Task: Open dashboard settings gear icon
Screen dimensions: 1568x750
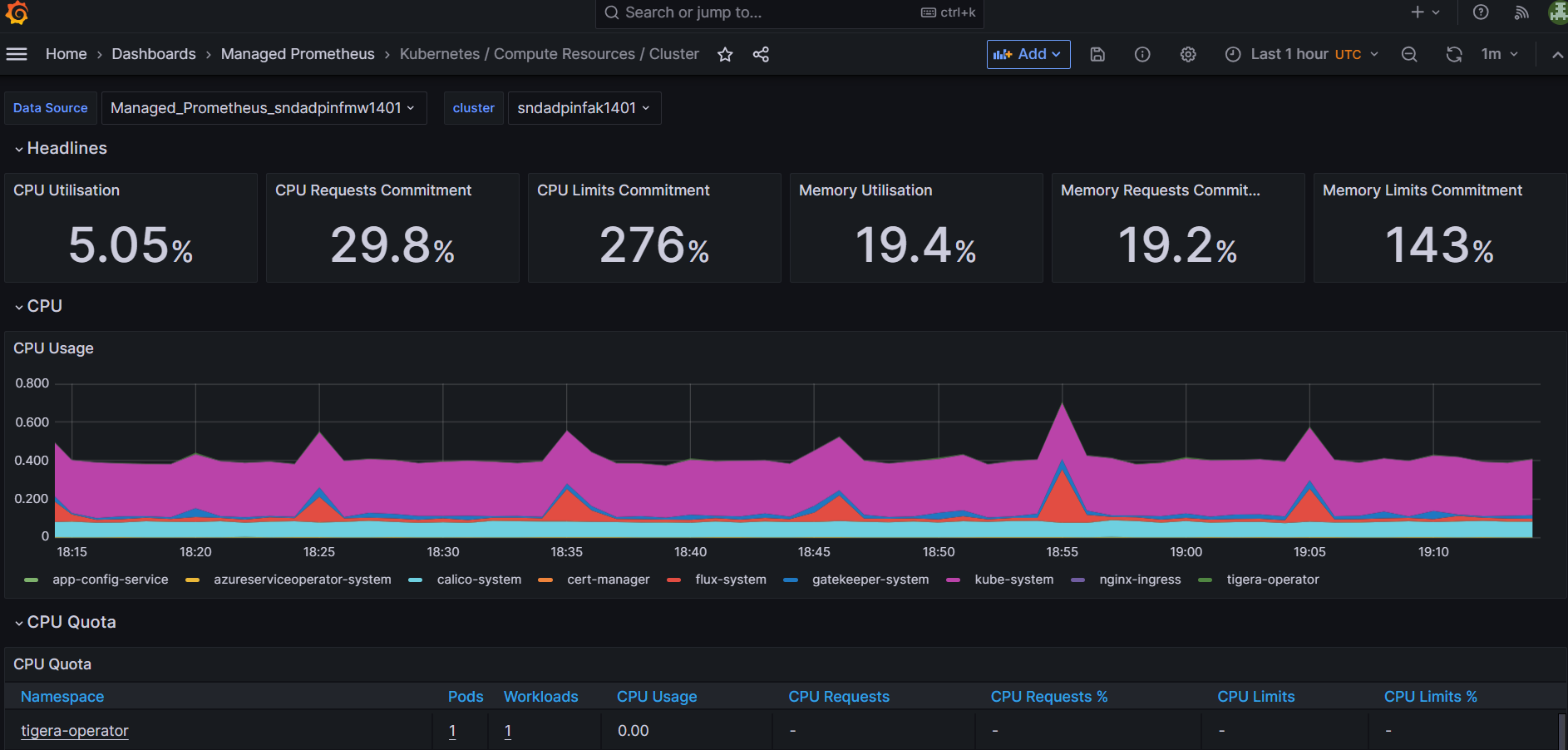Action: pos(1188,54)
